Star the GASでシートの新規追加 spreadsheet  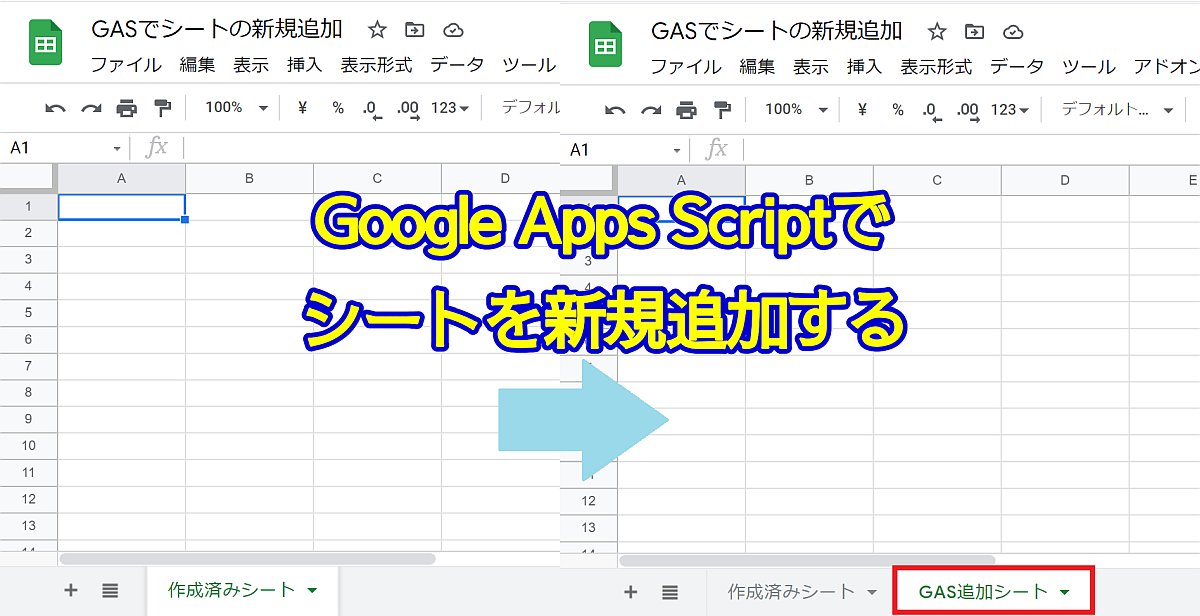click(376, 30)
